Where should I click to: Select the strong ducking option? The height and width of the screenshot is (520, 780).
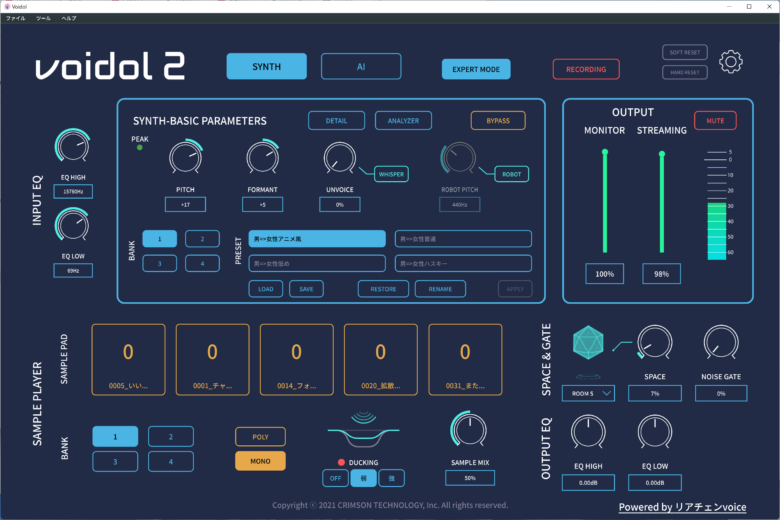(391, 478)
